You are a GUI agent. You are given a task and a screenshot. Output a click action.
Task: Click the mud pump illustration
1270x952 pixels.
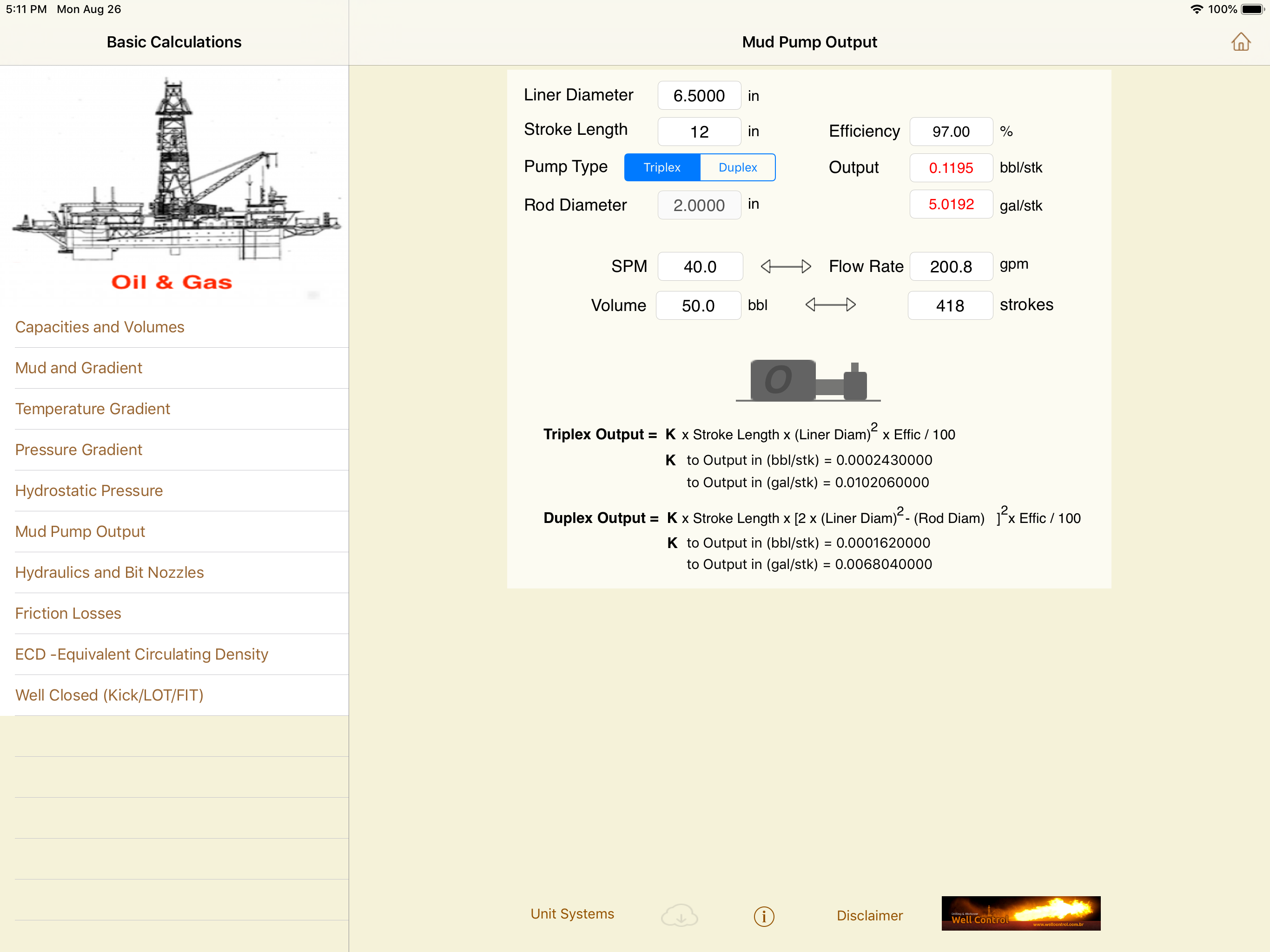click(808, 380)
